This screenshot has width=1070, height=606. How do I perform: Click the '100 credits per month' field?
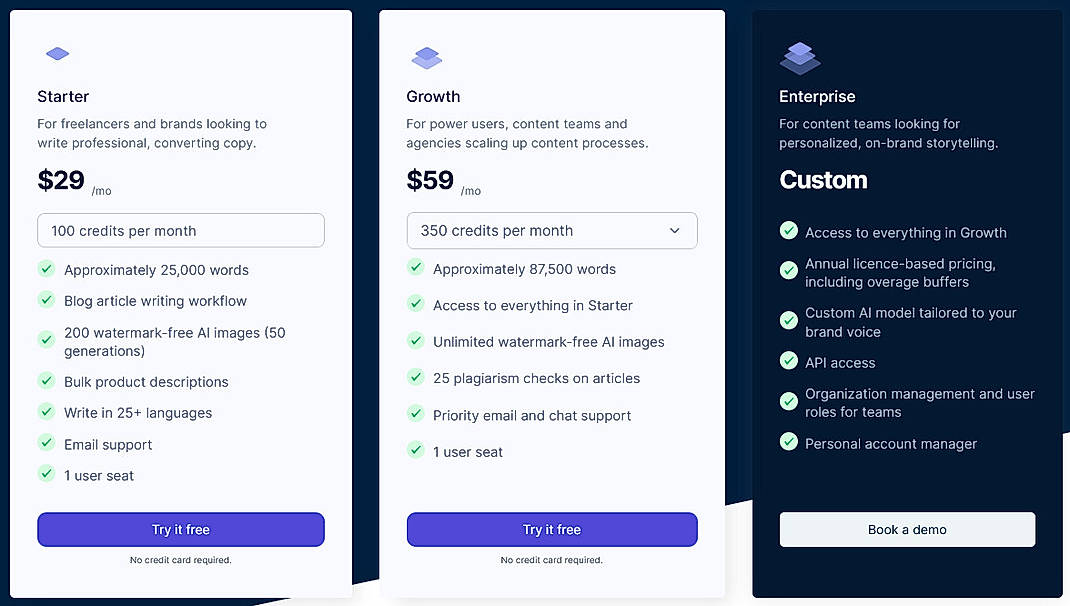click(x=180, y=230)
